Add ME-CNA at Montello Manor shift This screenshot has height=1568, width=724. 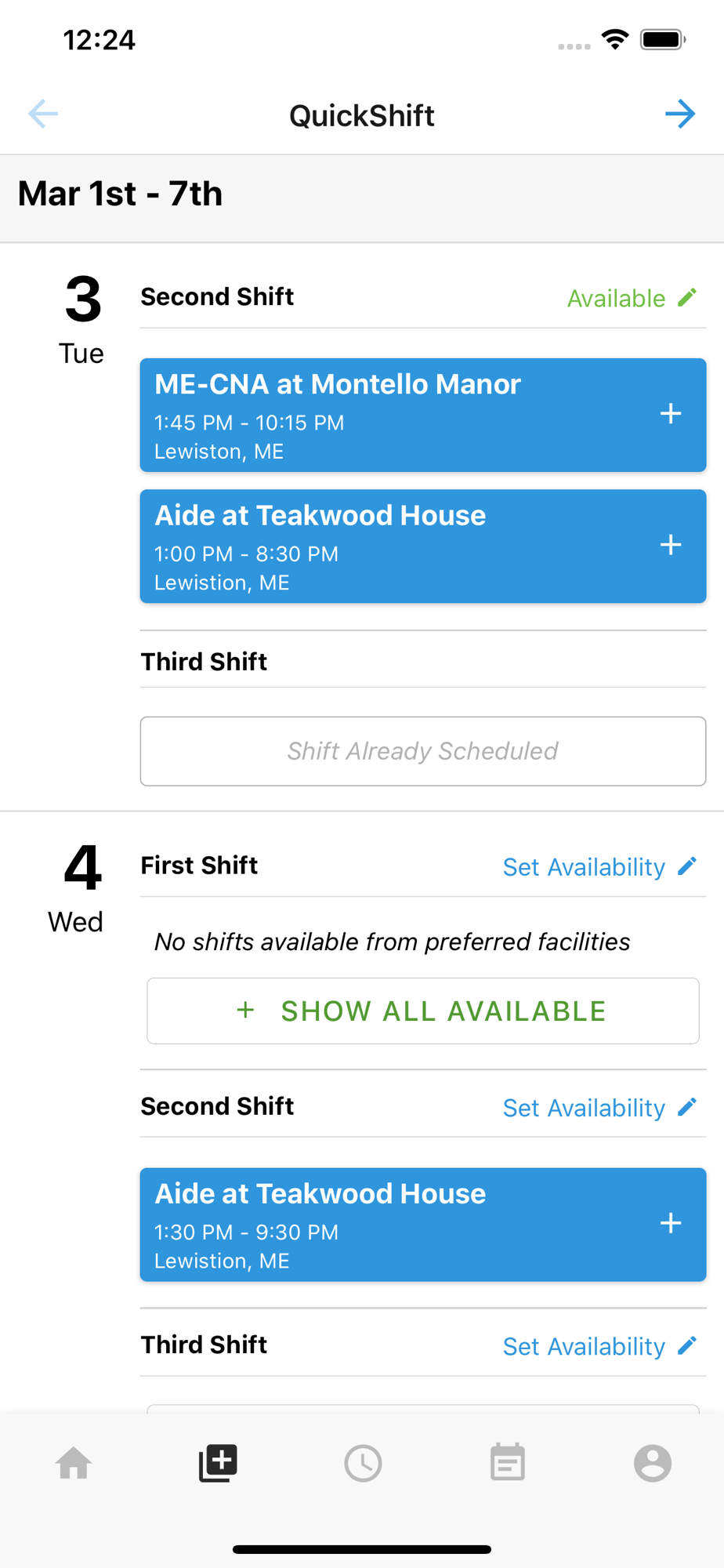click(671, 414)
